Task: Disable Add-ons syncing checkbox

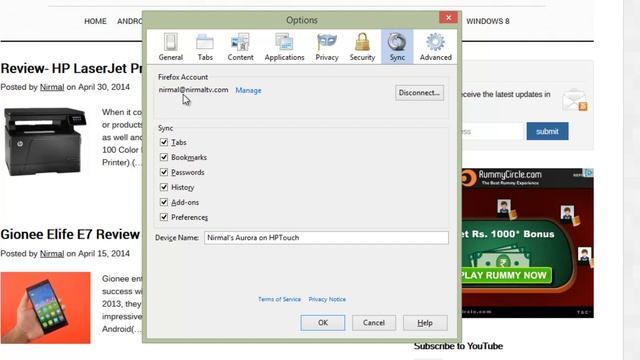Action: coord(164,202)
